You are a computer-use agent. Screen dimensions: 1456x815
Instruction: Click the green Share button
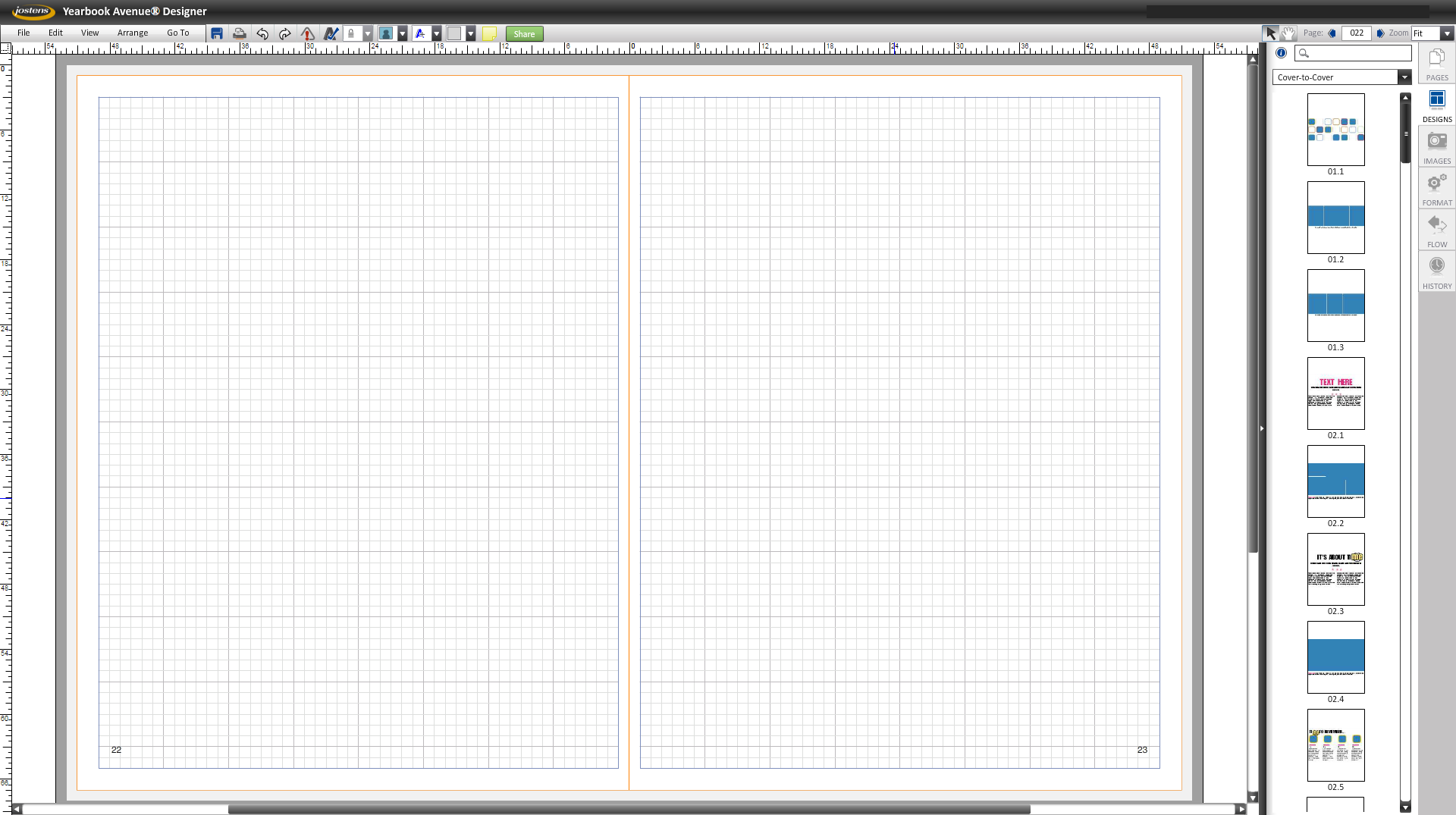[x=524, y=33]
